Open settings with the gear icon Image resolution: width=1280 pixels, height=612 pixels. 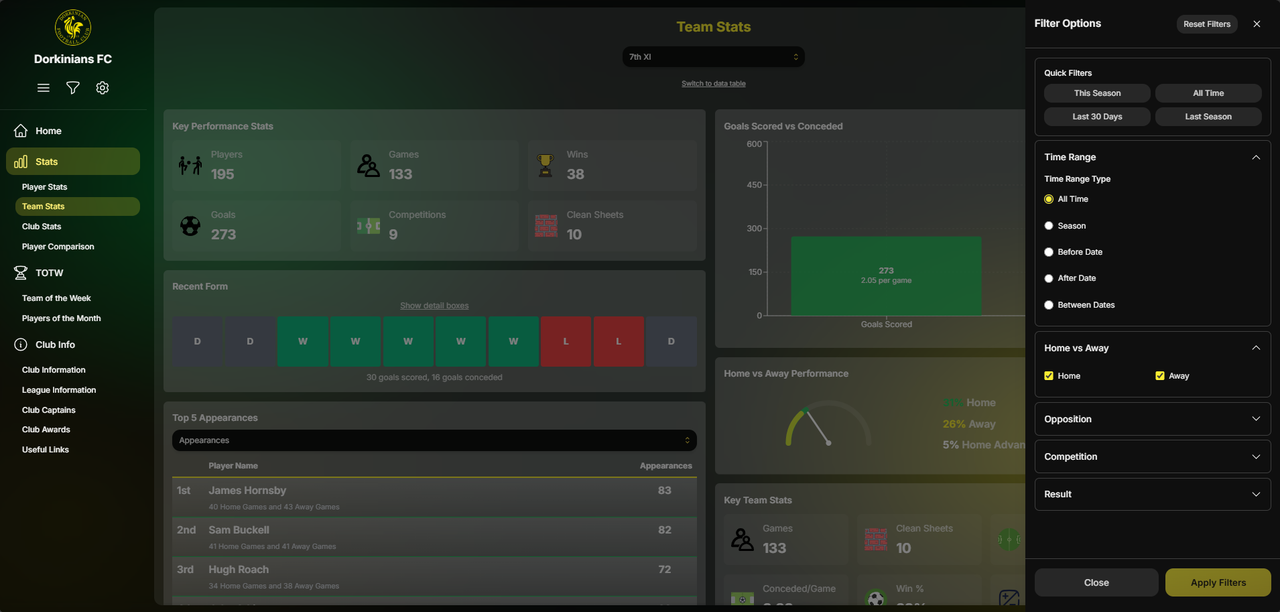tap(102, 88)
